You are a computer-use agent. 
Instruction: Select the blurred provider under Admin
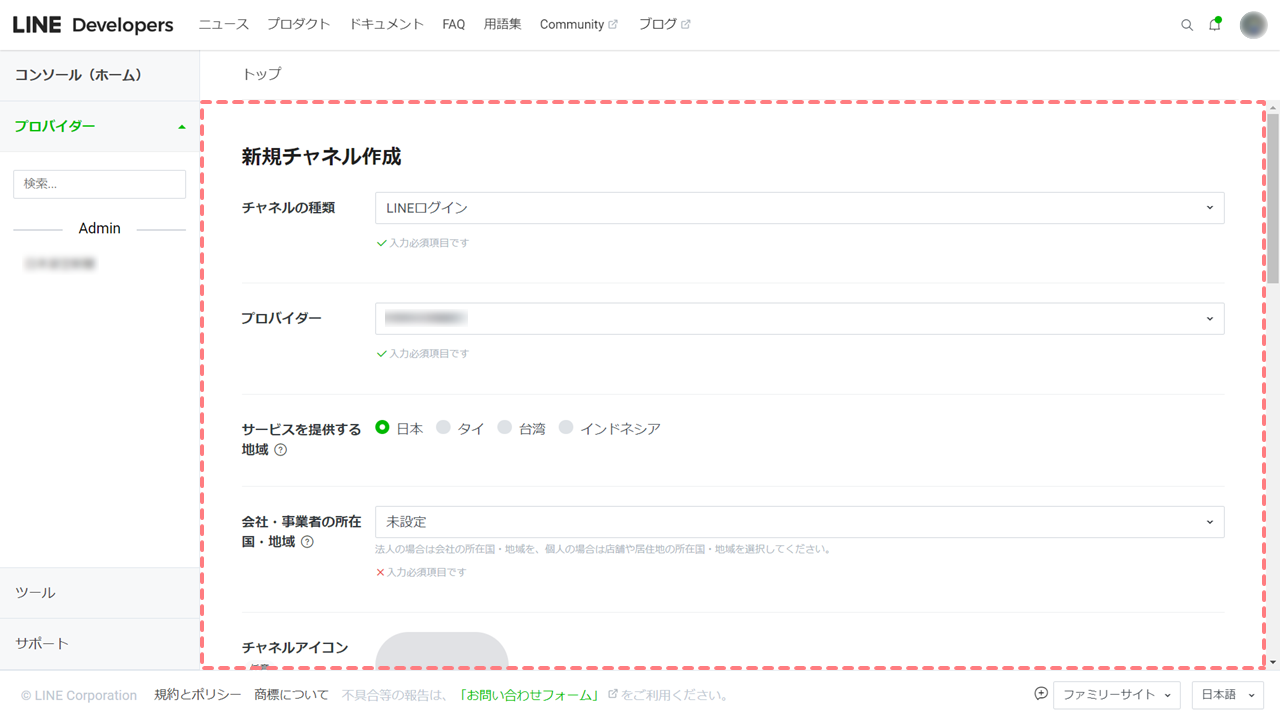[61, 264]
